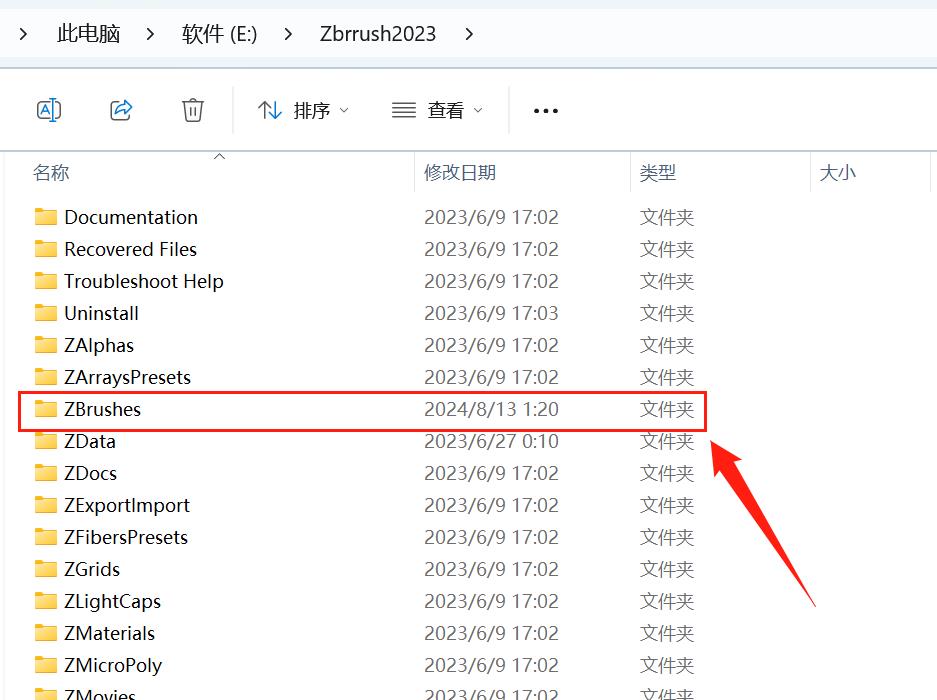Expand chevron after 软件 (E:) breadcrumb
This screenshot has width=937, height=700.
288,34
